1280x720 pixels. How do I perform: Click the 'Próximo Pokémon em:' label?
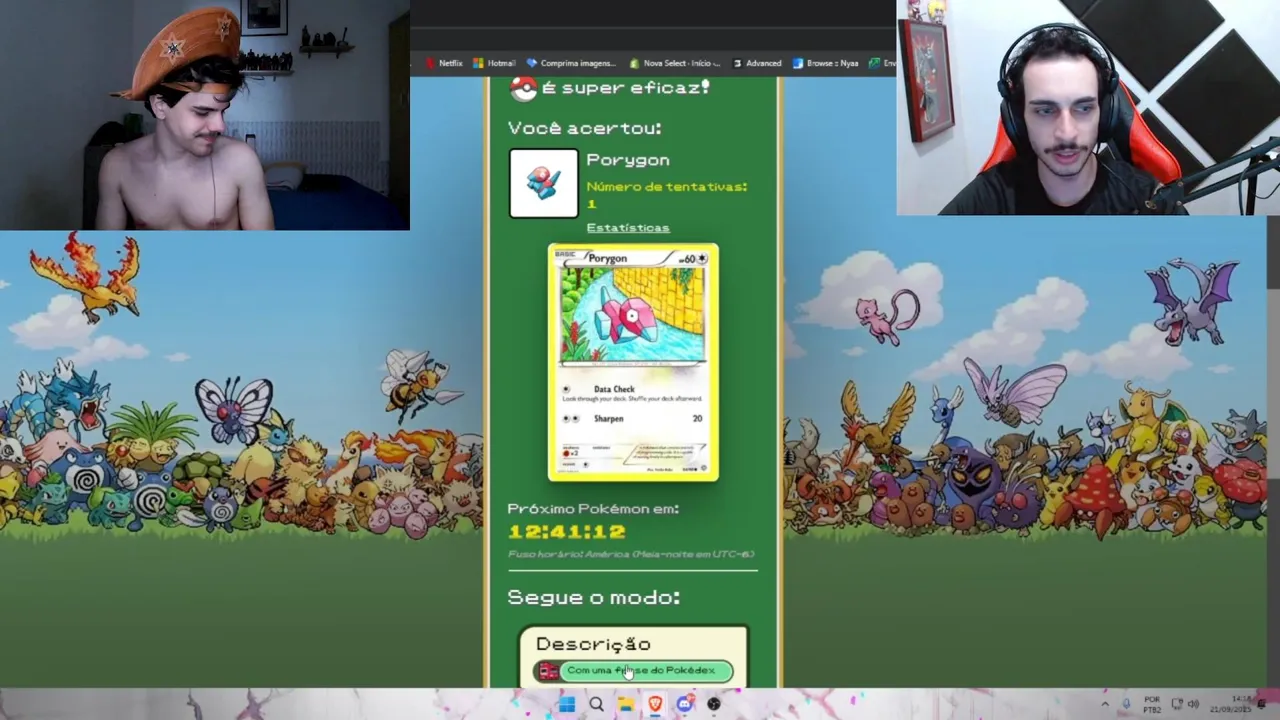click(x=593, y=509)
